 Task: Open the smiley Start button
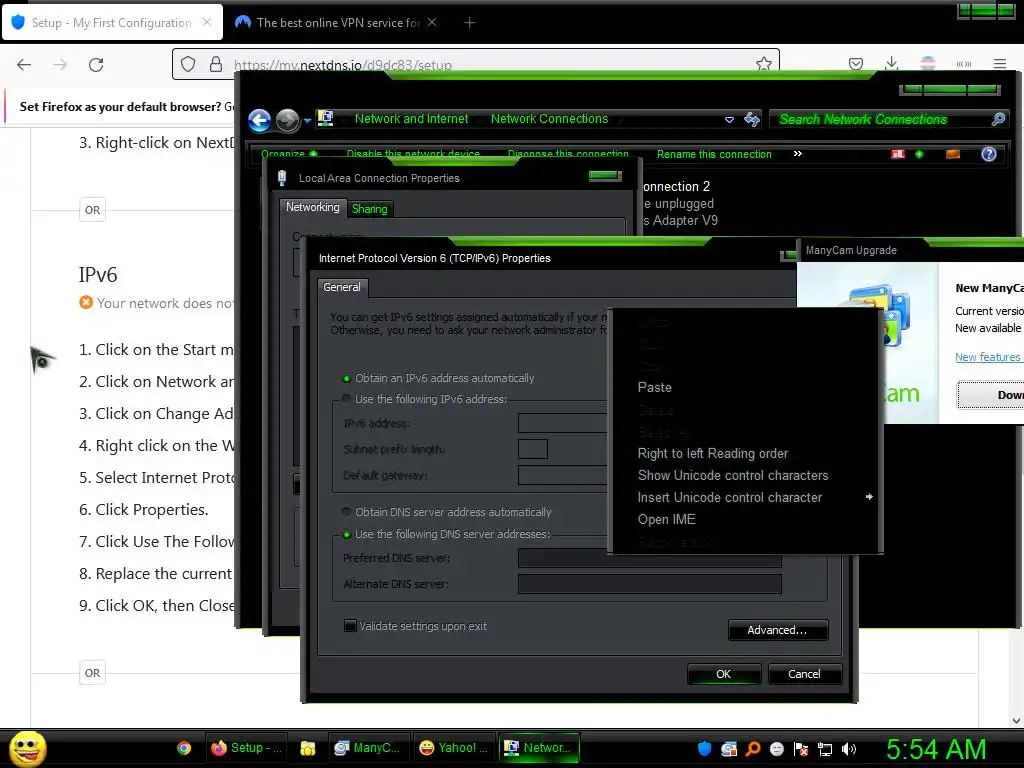click(x=27, y=748)
